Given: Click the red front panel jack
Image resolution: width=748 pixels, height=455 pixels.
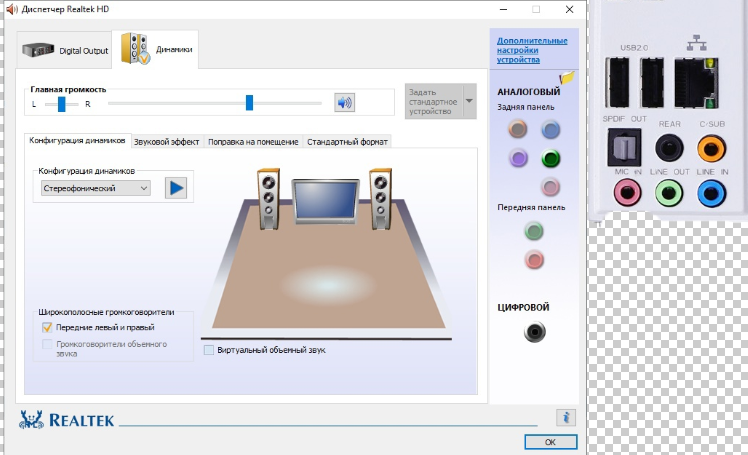Looking at the screenshot, I should tap(534, 260).
